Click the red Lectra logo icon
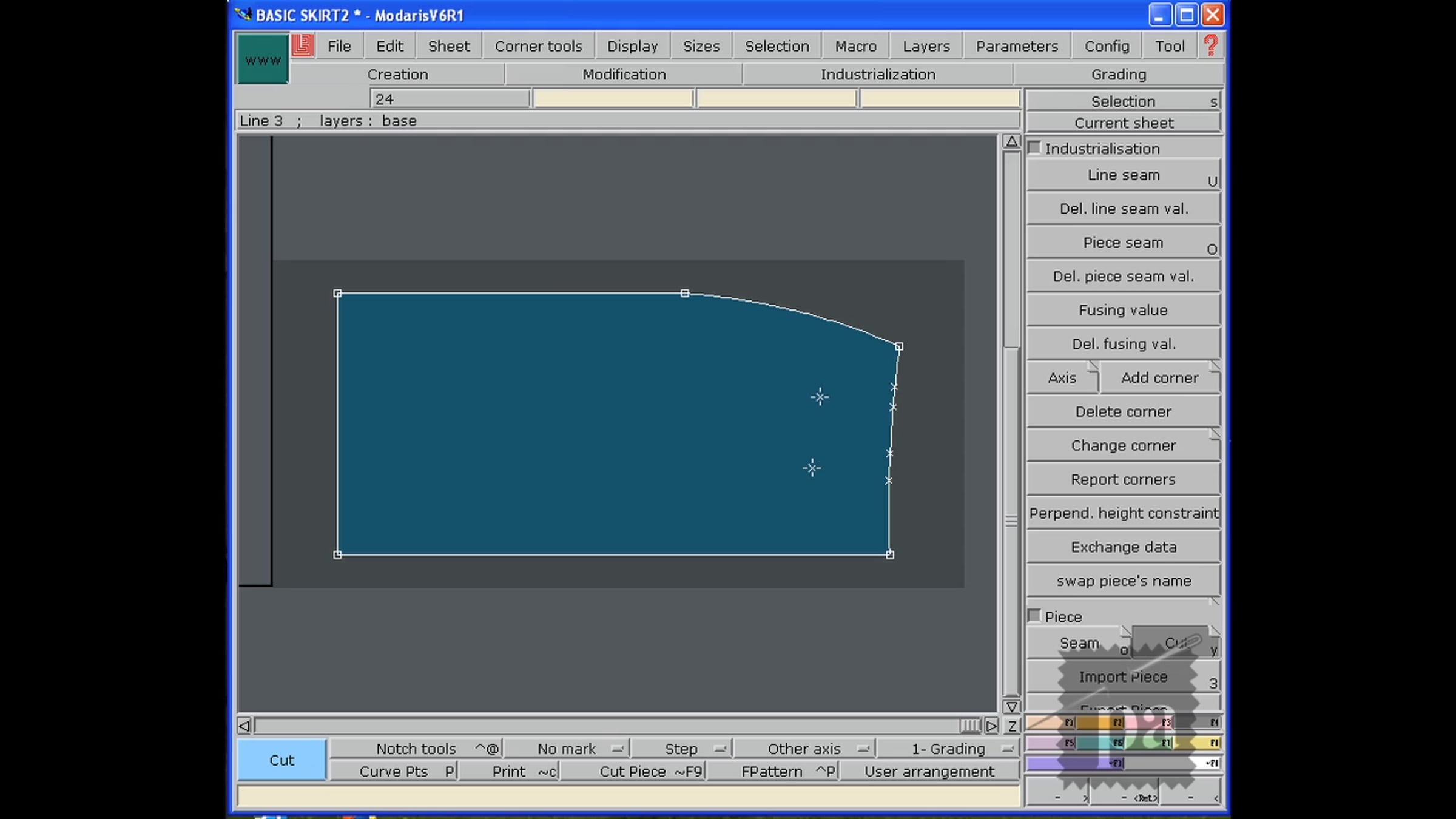 [x=302, y=45]
